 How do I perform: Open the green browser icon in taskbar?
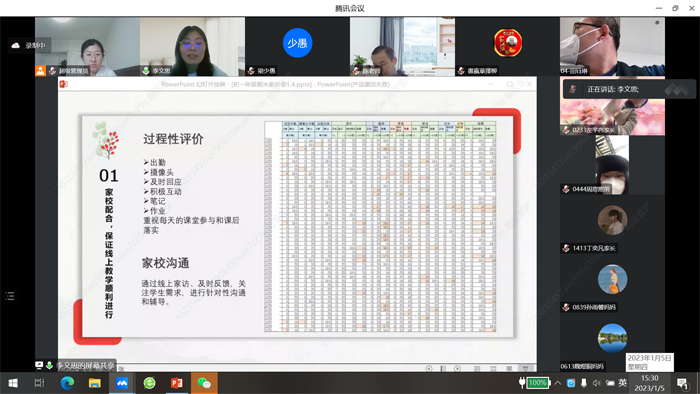click(x=149, y=383)
